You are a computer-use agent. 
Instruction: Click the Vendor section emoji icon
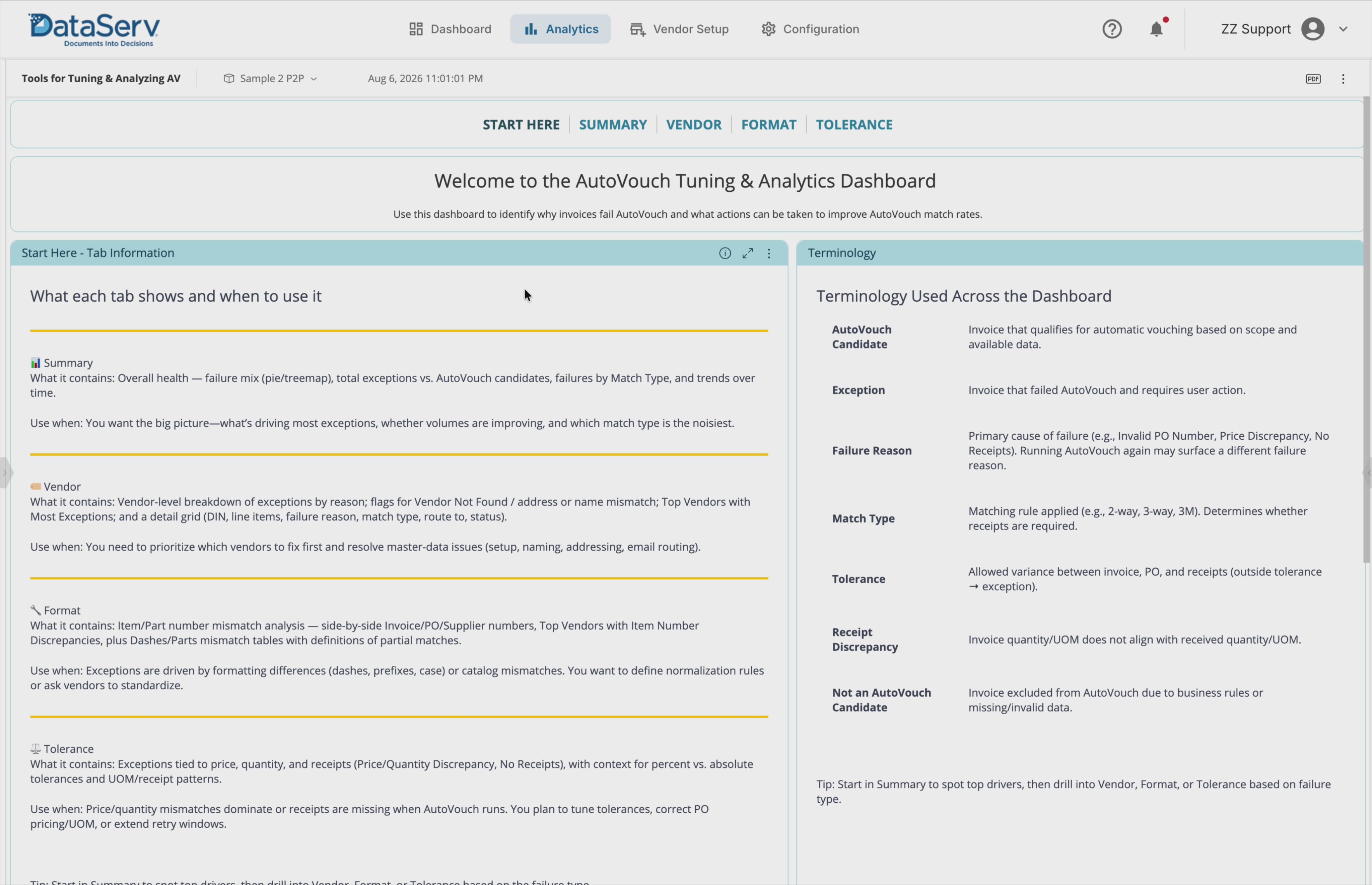(36, 487)
